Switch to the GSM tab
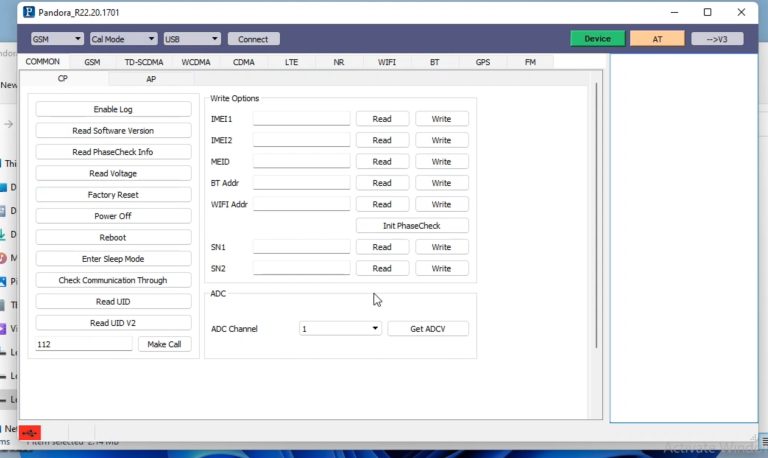 (92, 62)
